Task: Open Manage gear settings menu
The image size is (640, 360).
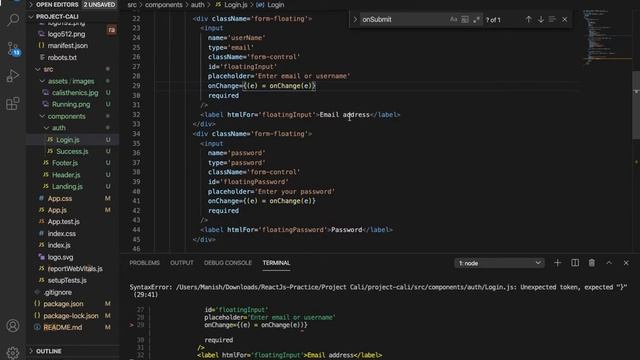Action: [13, 353]
